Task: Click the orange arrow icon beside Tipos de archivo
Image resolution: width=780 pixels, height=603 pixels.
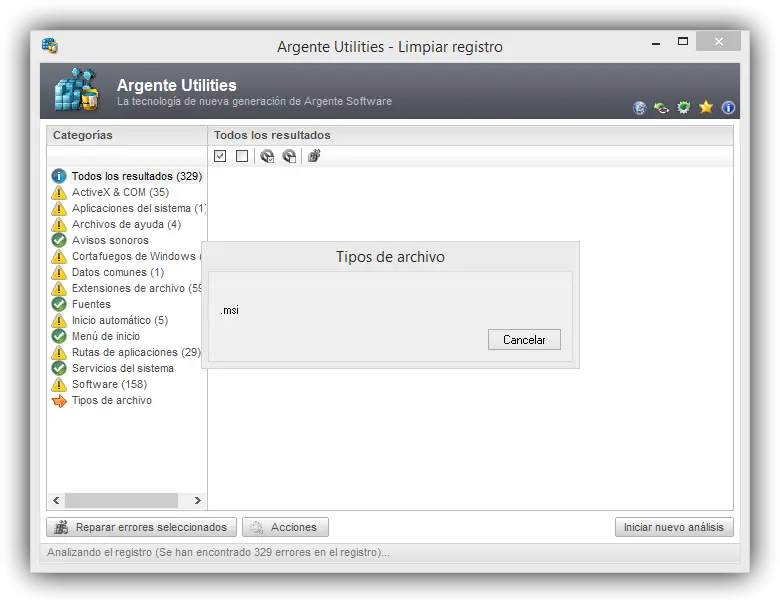Action: (59, 401)
